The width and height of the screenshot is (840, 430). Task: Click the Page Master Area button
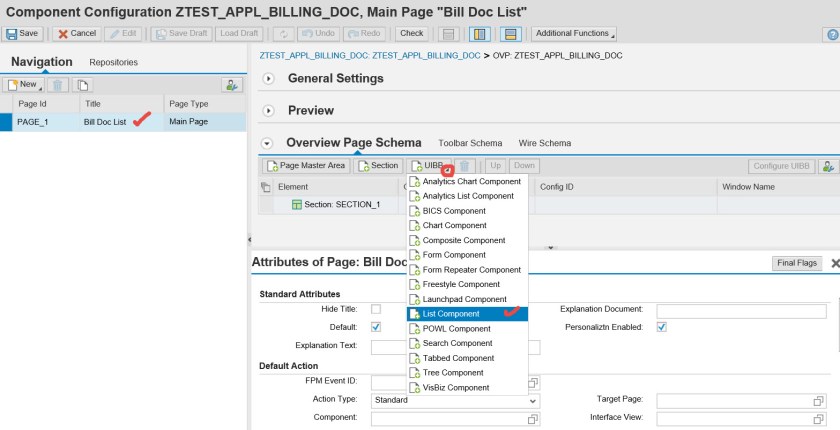coord(306,166)
